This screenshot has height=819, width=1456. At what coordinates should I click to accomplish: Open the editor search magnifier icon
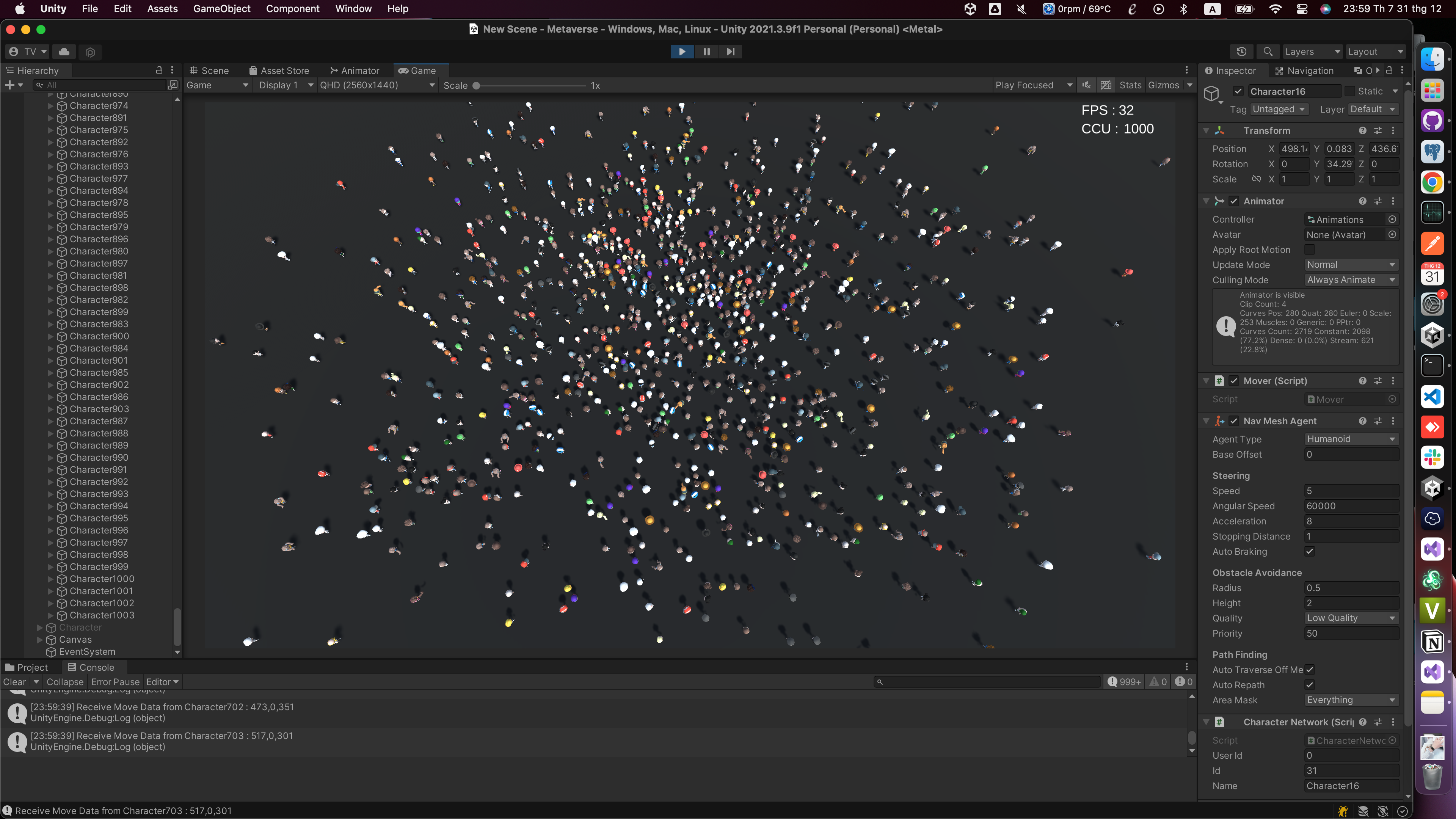click(x=1268, y=52)
